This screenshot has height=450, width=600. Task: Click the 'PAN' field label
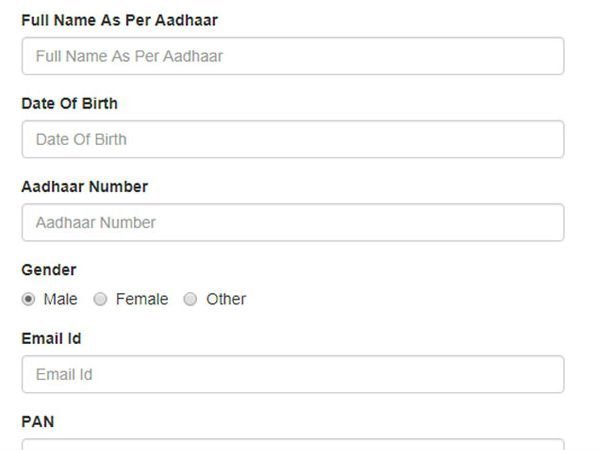(x=38, y=422)
